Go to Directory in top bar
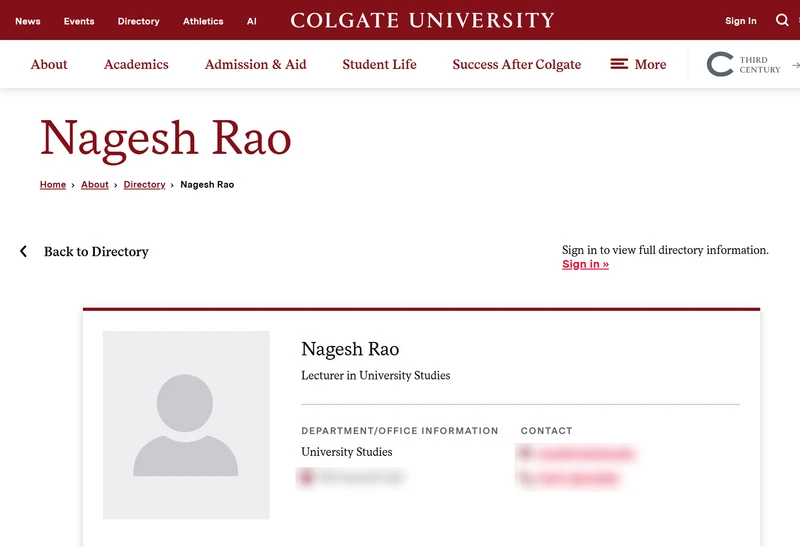 [139, 21]
